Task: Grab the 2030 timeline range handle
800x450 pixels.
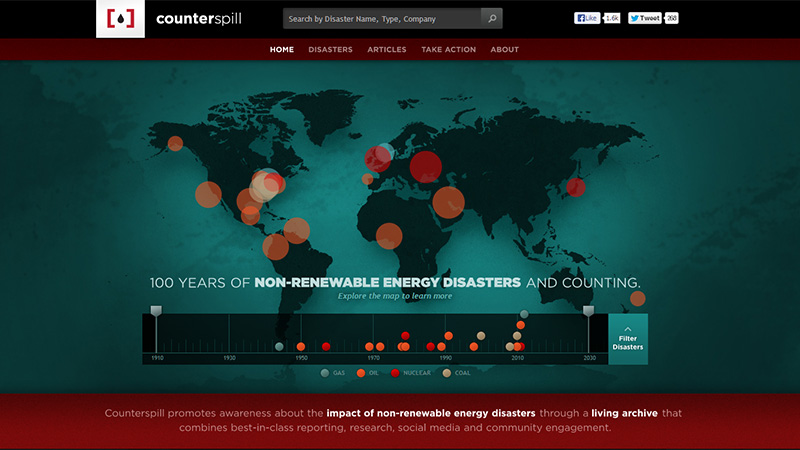Action: 588,311
